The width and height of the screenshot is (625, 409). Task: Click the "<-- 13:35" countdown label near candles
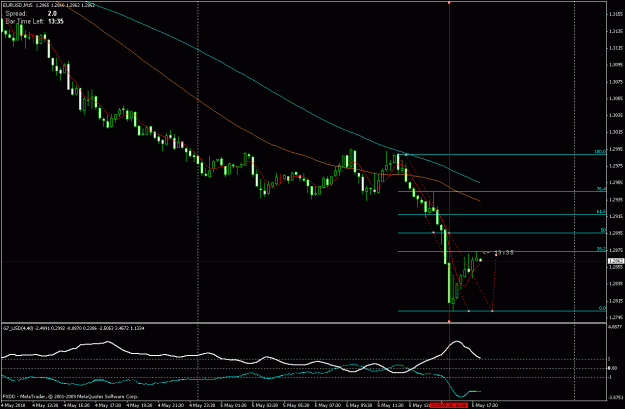[x=497, y=252]
